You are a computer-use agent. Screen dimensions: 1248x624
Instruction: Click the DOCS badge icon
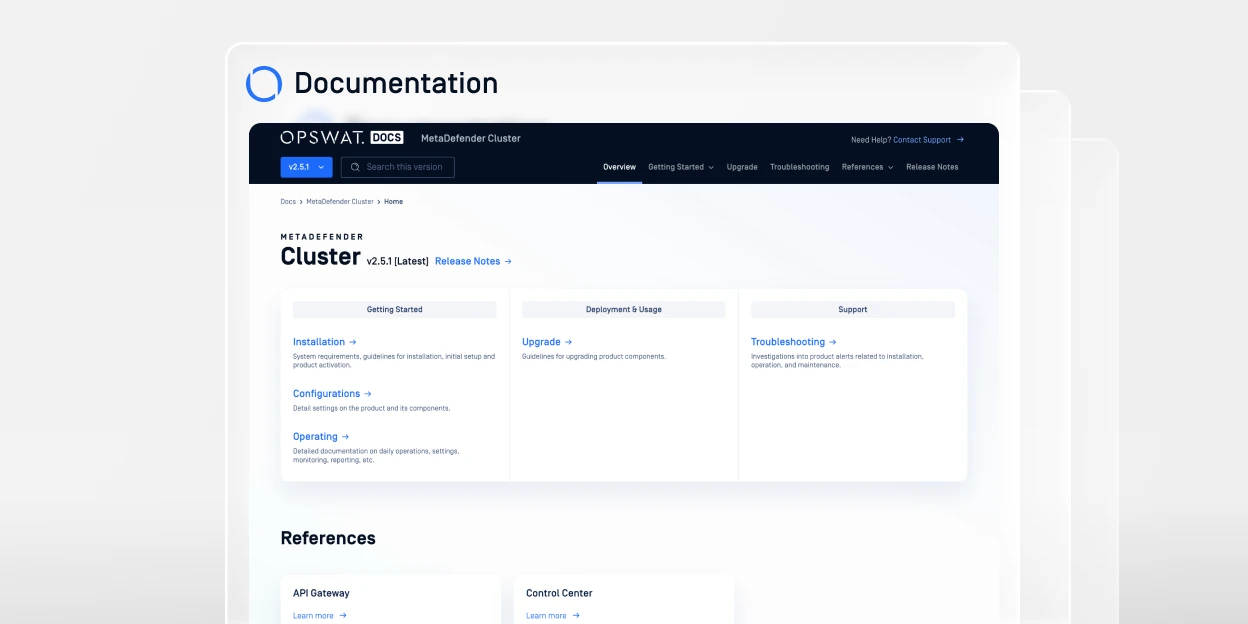click(x=387, y=138)
